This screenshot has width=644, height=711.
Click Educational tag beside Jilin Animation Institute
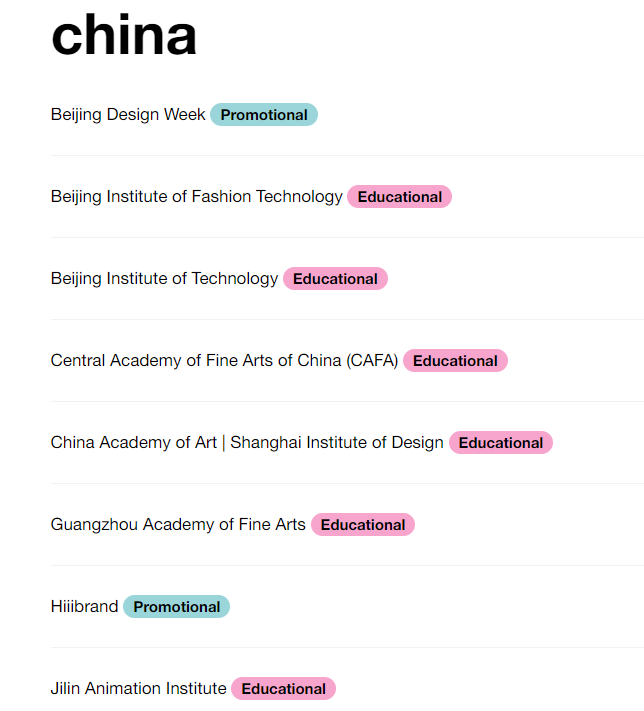[284, 689]
